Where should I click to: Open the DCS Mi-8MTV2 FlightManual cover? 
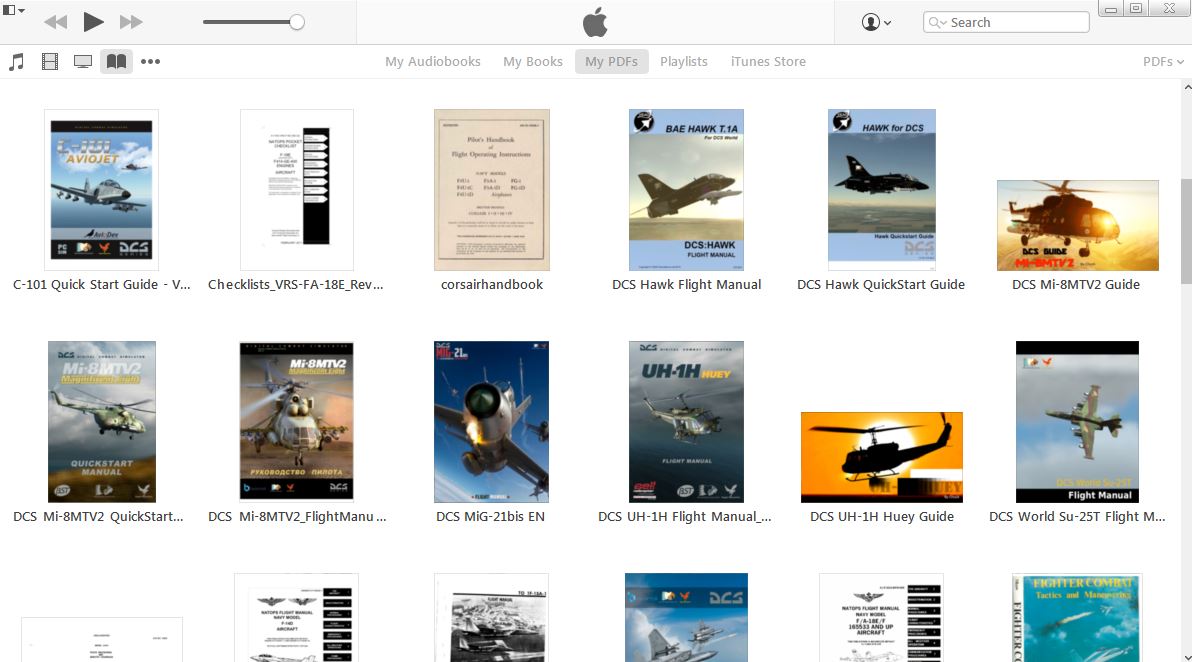click(x=296, y=422)
